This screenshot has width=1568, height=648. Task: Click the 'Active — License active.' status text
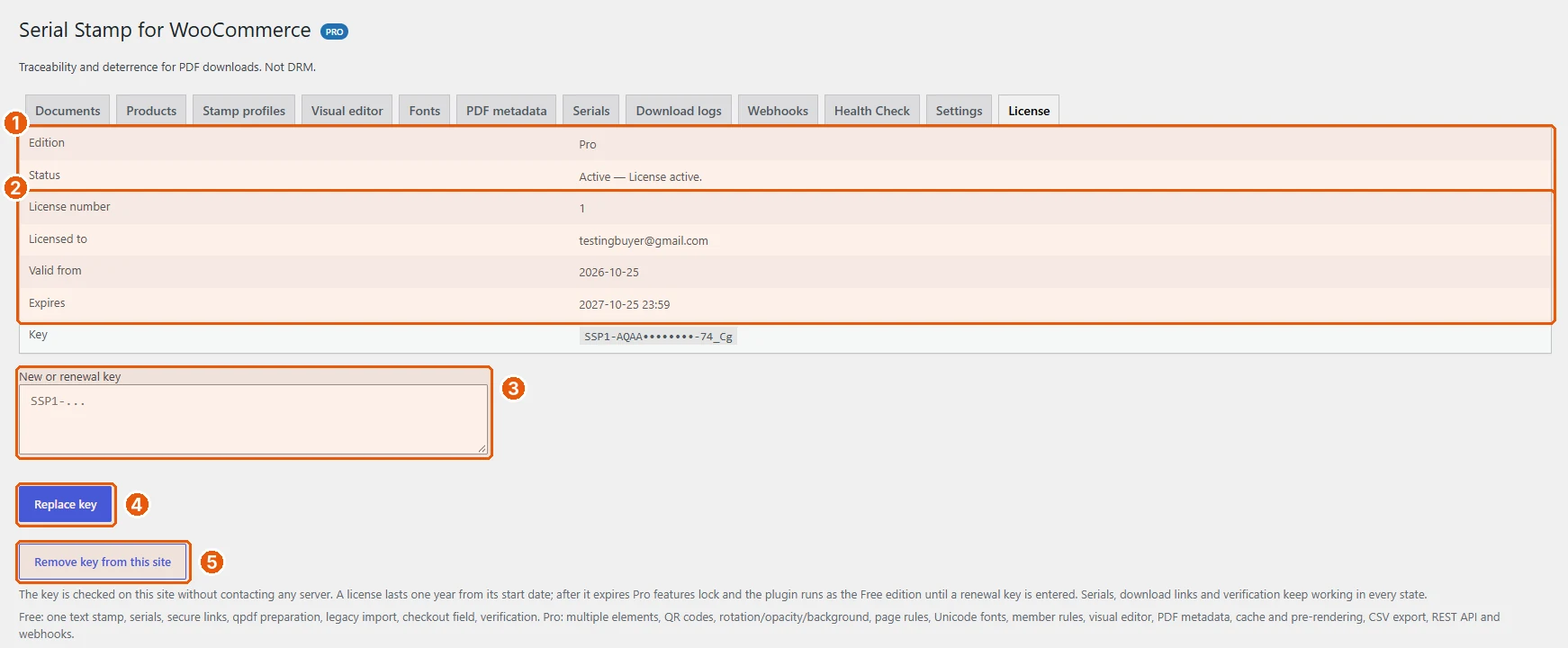tap(640, 176)
